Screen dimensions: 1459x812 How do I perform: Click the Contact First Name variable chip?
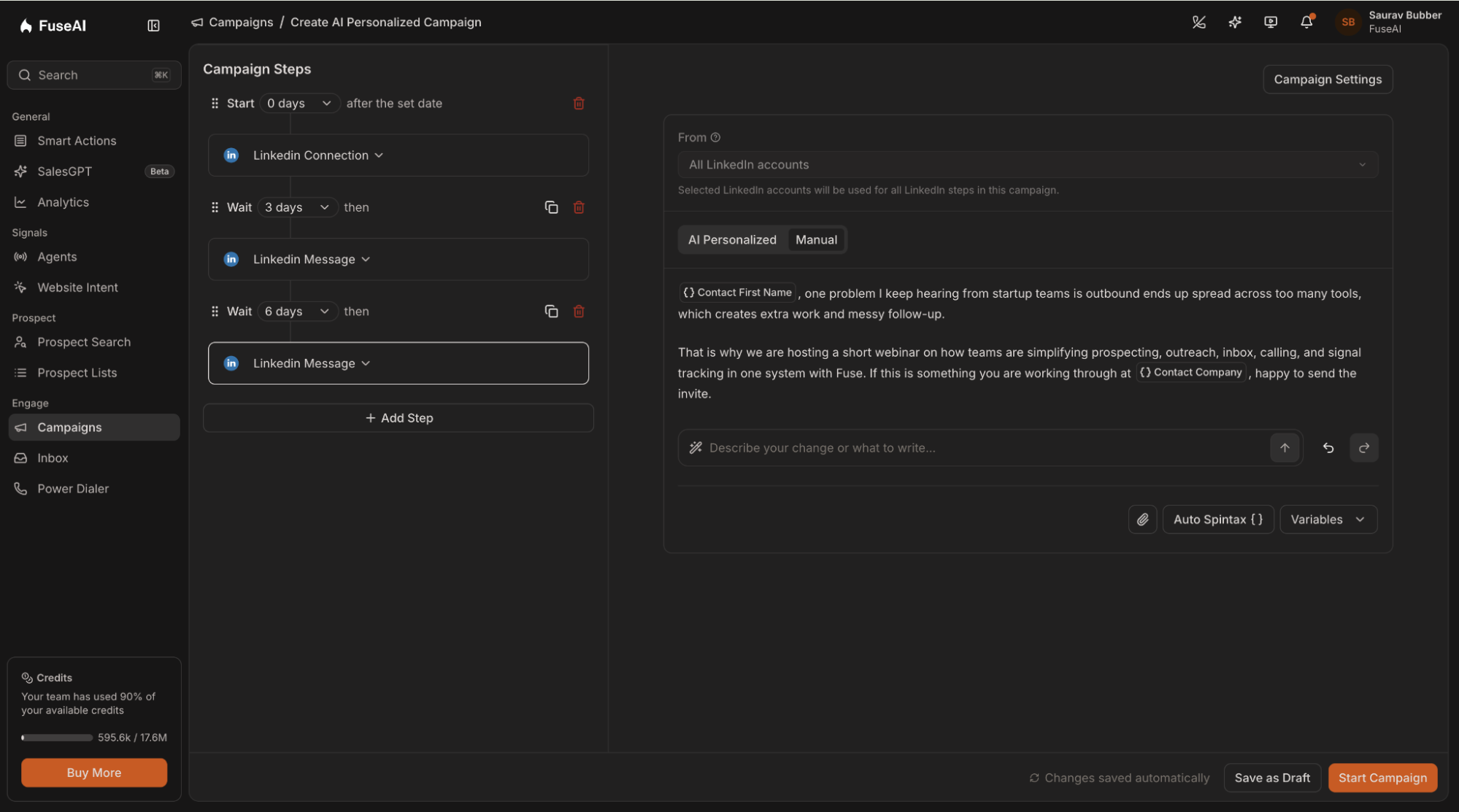(737, 293)
